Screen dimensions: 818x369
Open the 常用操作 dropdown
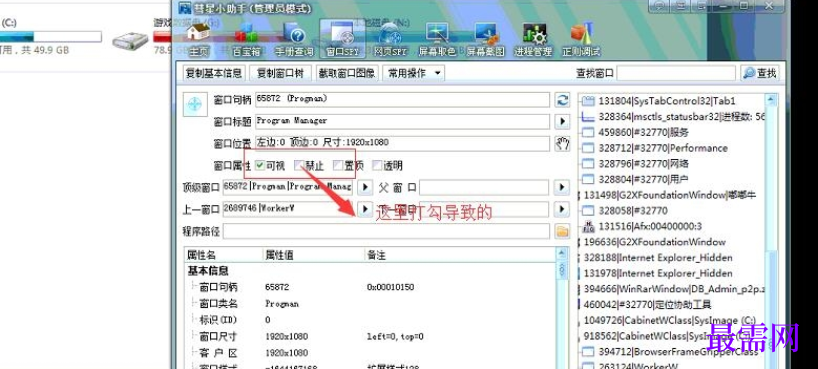[414, 73]
